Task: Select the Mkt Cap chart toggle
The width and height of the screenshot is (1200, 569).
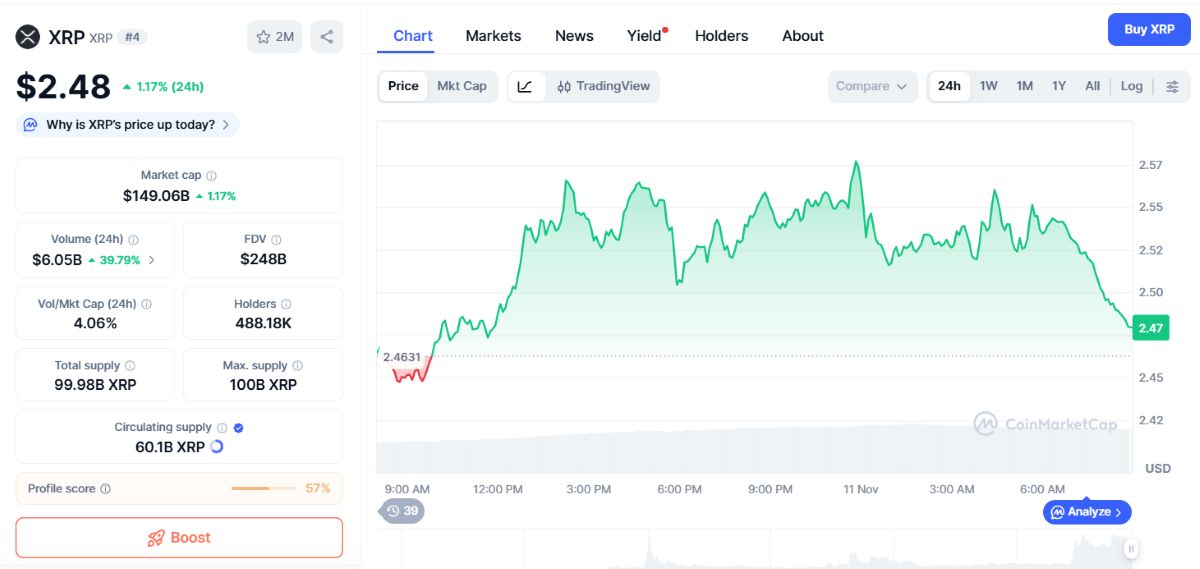Action: pos(462,86)
